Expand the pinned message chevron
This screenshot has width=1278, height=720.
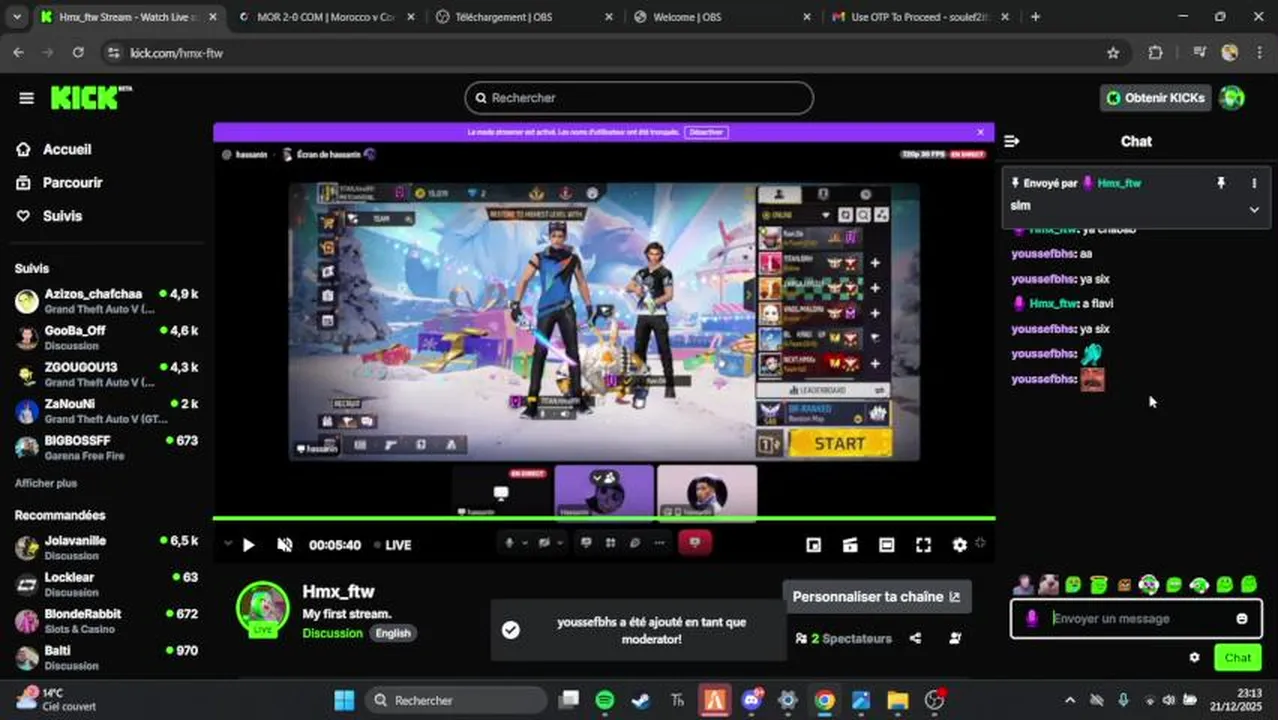(x=1254, y=209)
